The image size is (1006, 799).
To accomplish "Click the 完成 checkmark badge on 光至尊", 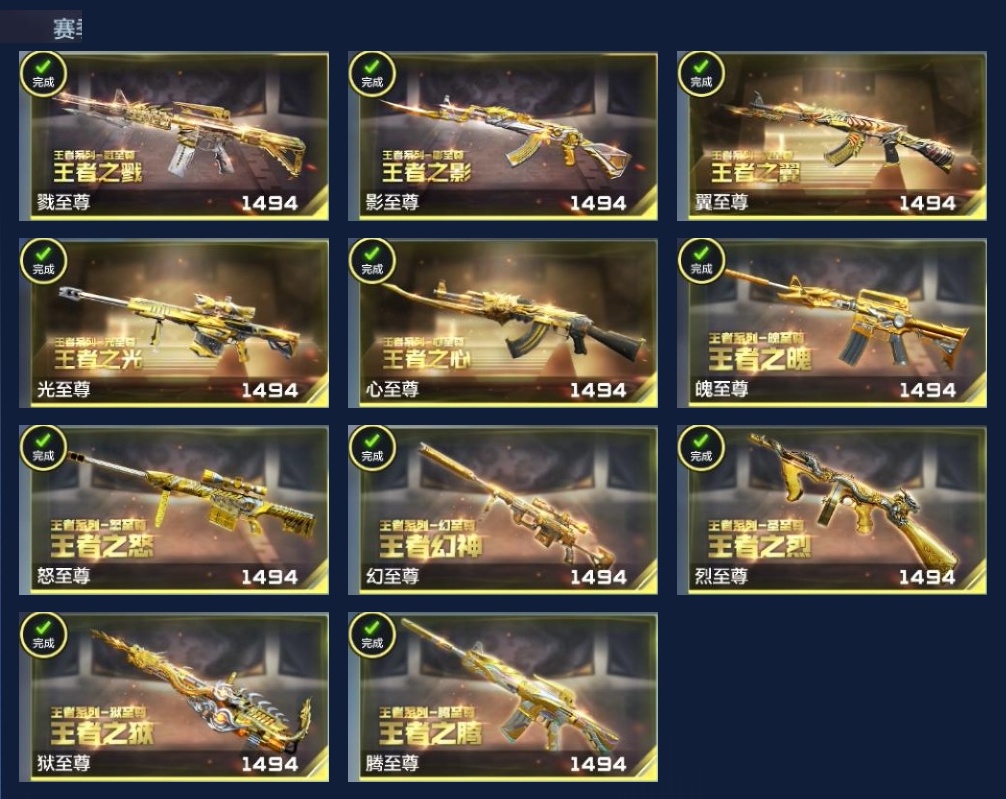I will pos(43,261).
